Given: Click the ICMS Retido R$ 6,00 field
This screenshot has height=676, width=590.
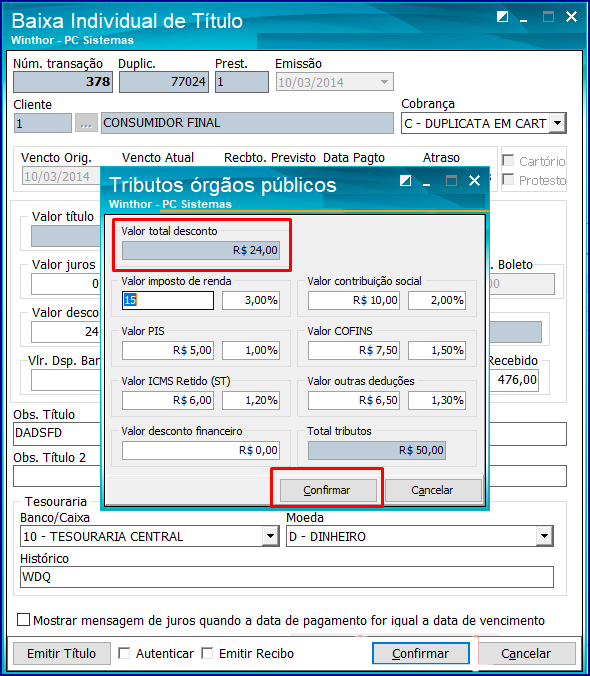Looking at the screenshot, I should [x=168, y=400].
